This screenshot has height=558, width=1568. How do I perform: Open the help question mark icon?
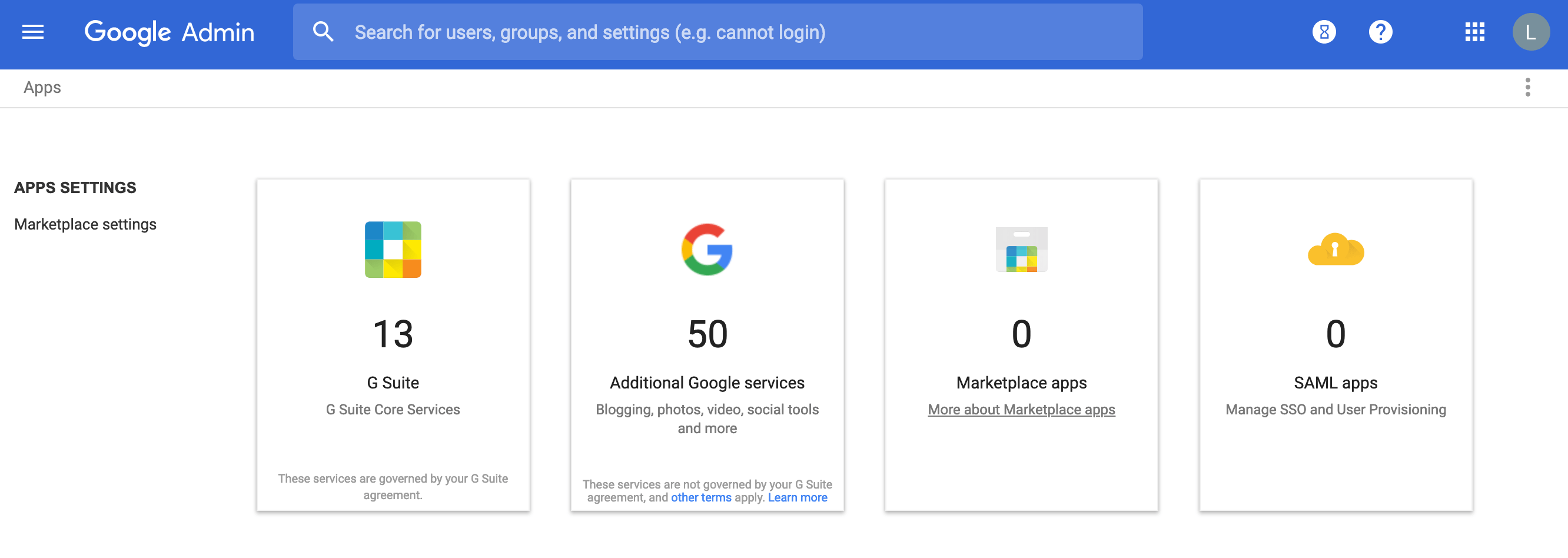1380,32
